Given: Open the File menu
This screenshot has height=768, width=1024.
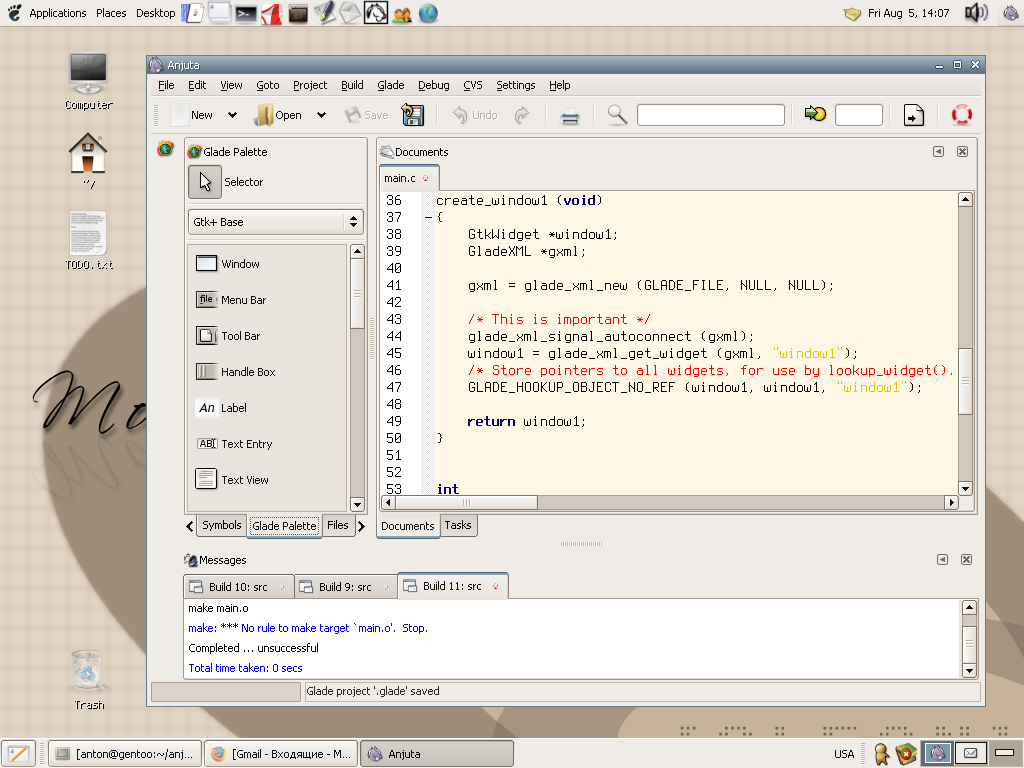Looking at the screenshot, I should 166,85.
